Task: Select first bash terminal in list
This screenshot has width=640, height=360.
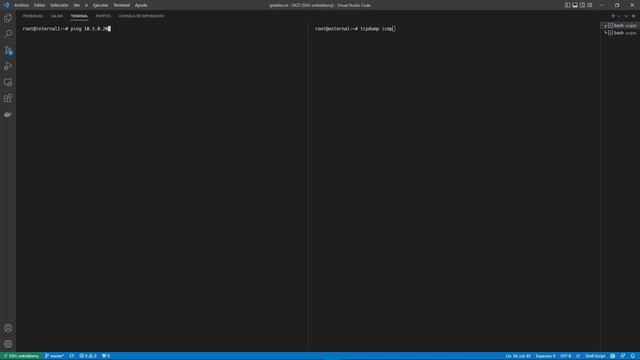Action: (620, 26)
